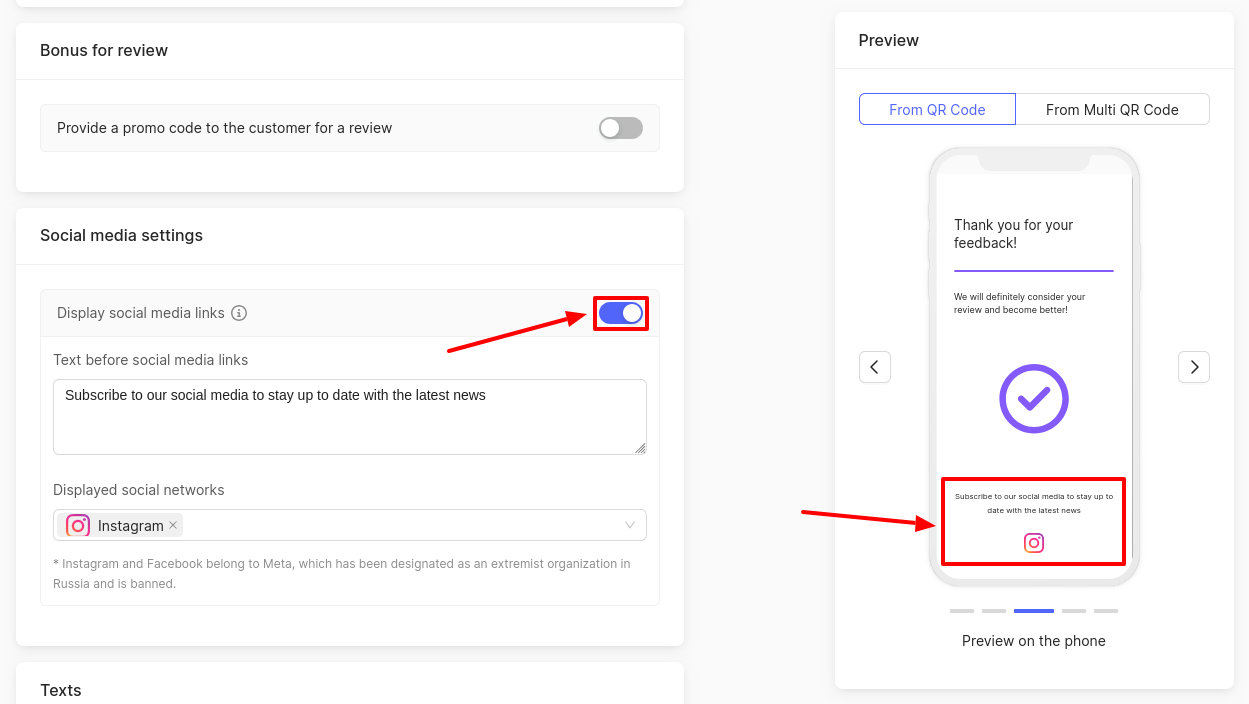Expand the Displayed social networks dropdown arrow
1249x704 pixels.
(x=630, y=525)
